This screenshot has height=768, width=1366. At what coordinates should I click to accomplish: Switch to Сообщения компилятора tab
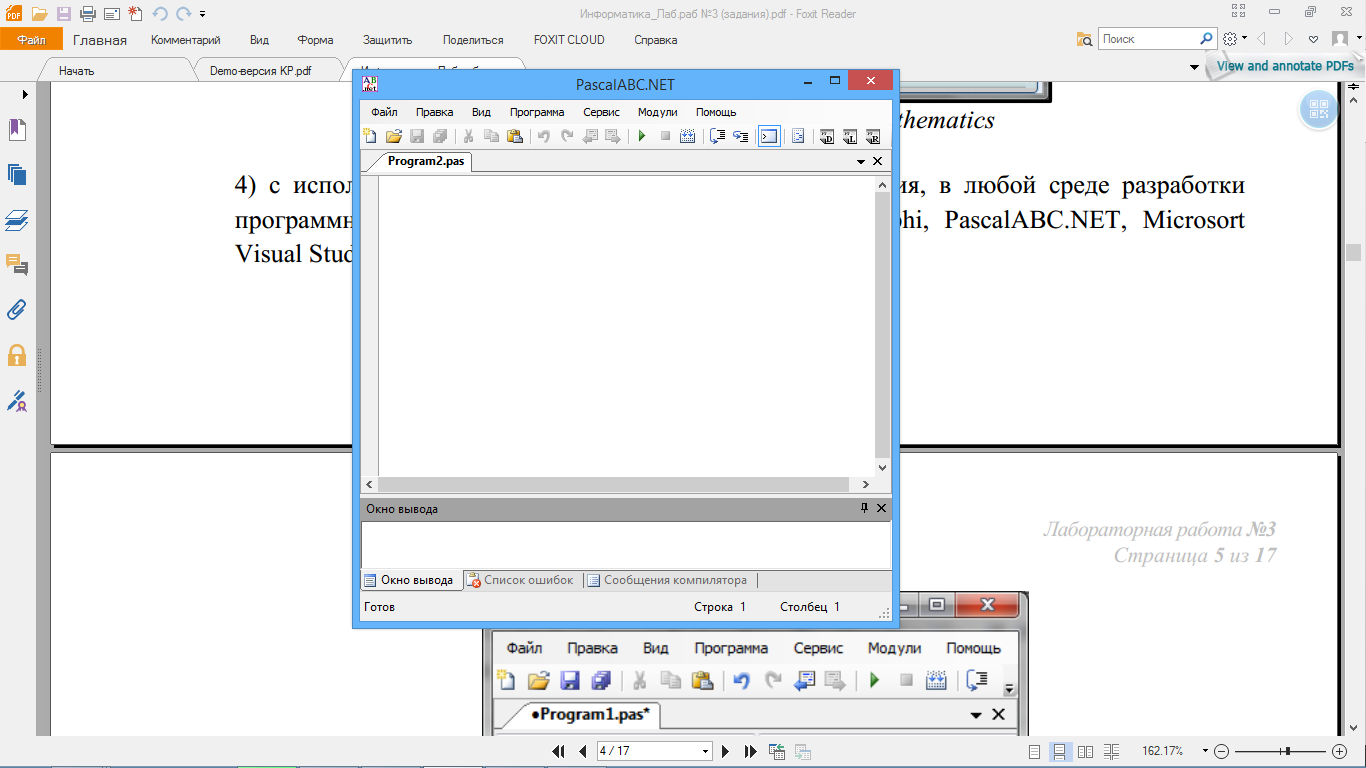tap(667, 580)
